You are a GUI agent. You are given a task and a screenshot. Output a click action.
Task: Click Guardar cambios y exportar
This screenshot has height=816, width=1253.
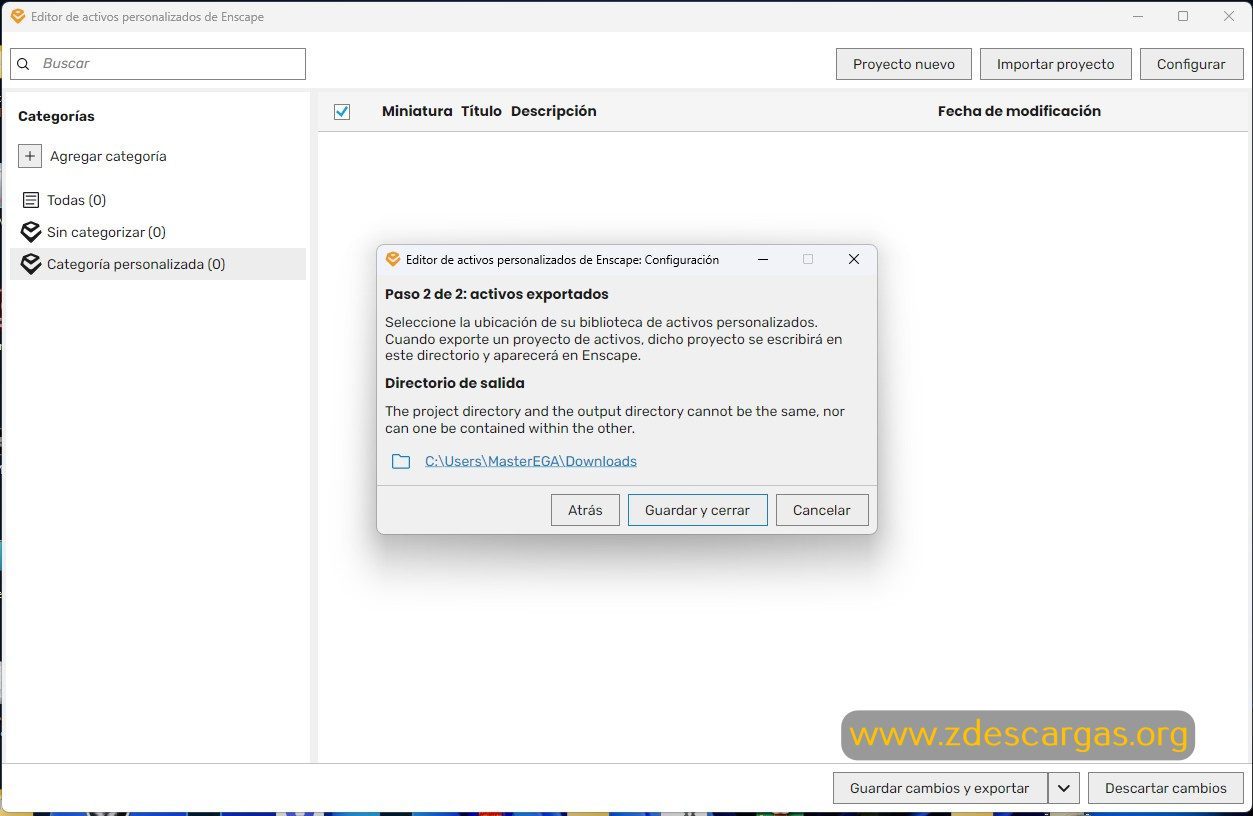pos(940,788)
